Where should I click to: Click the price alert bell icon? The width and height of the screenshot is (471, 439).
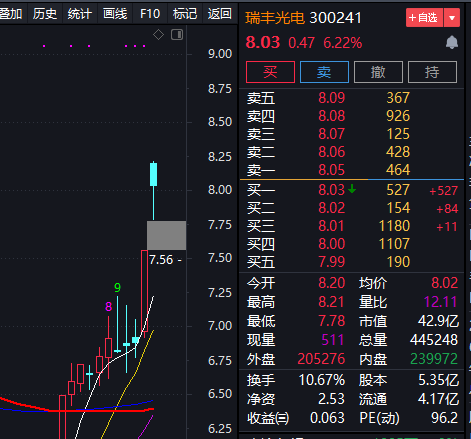click(452, 42)
